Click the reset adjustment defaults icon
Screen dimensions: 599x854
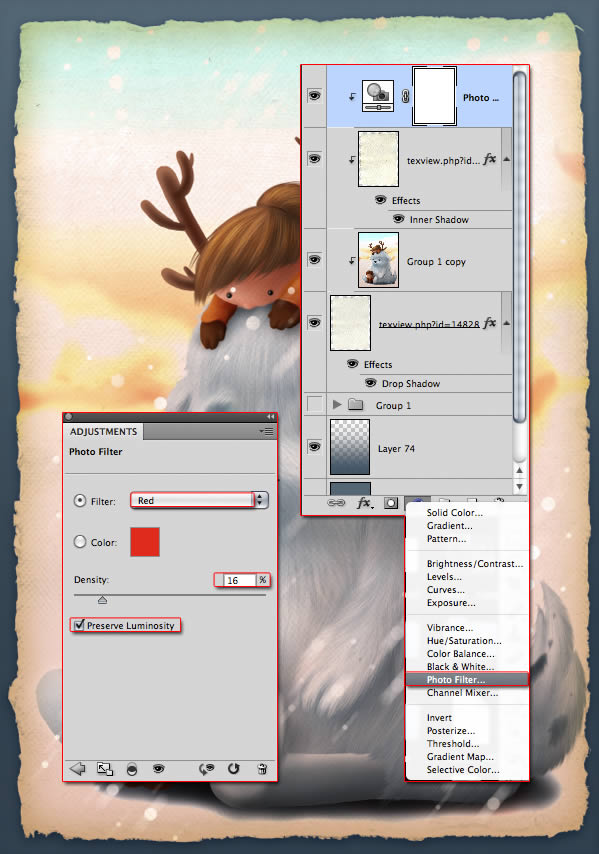point(234,768)
